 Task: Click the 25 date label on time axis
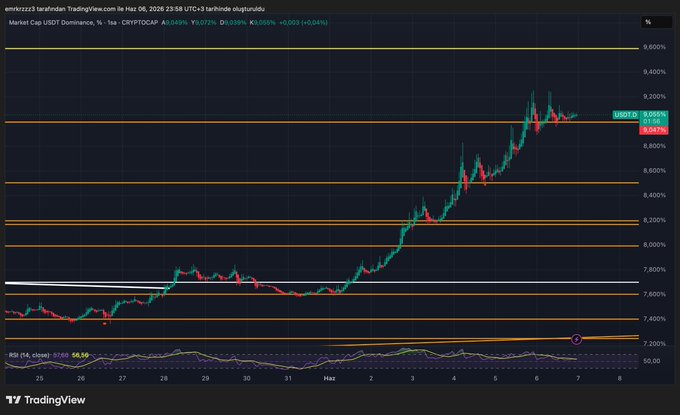click(x=39, y=378)
